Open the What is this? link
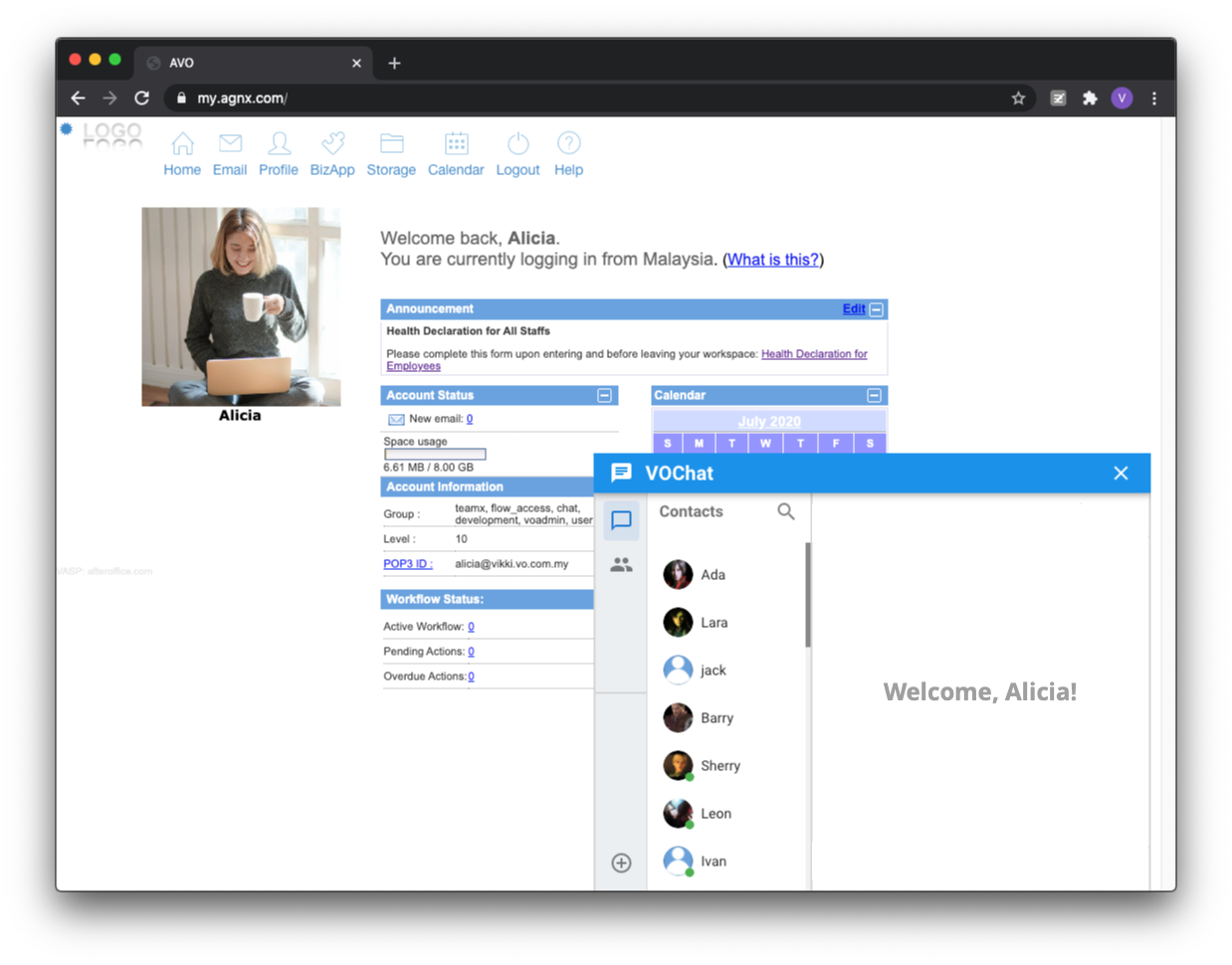The image size is (1232, 965). tap(773, 260)
